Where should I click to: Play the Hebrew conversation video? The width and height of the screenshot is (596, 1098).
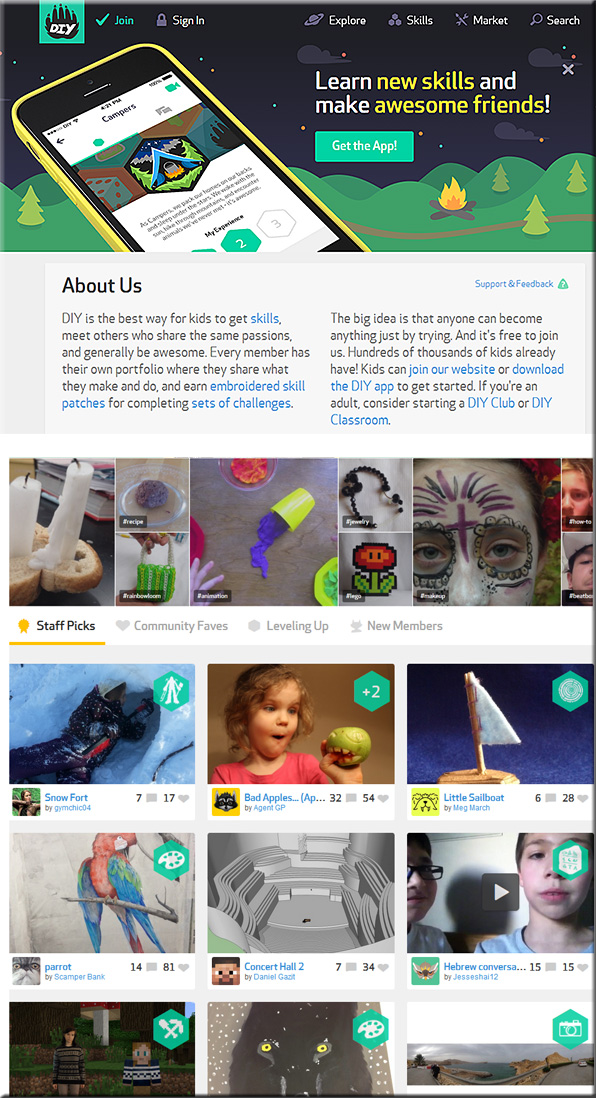[x=500, y=891]
